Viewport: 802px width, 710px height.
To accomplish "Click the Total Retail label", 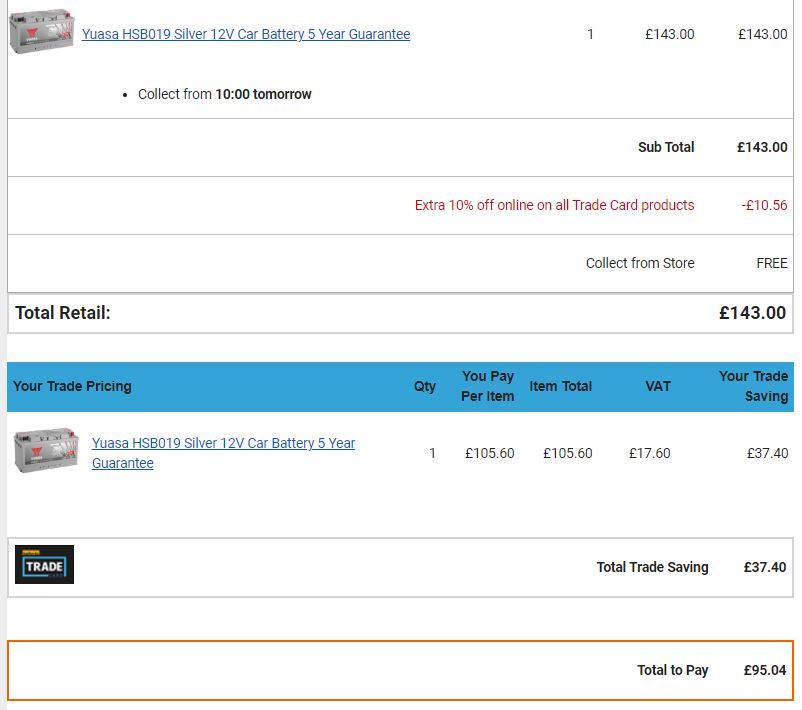I will pos(63,313).
